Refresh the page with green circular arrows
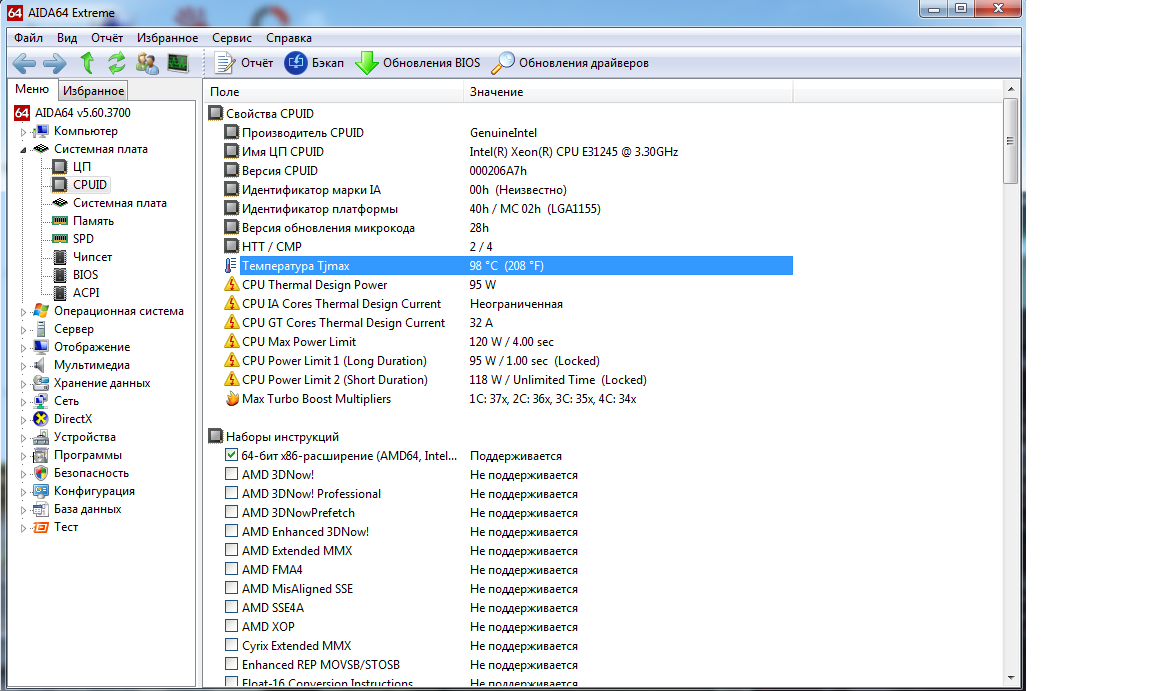 point(117,63)
